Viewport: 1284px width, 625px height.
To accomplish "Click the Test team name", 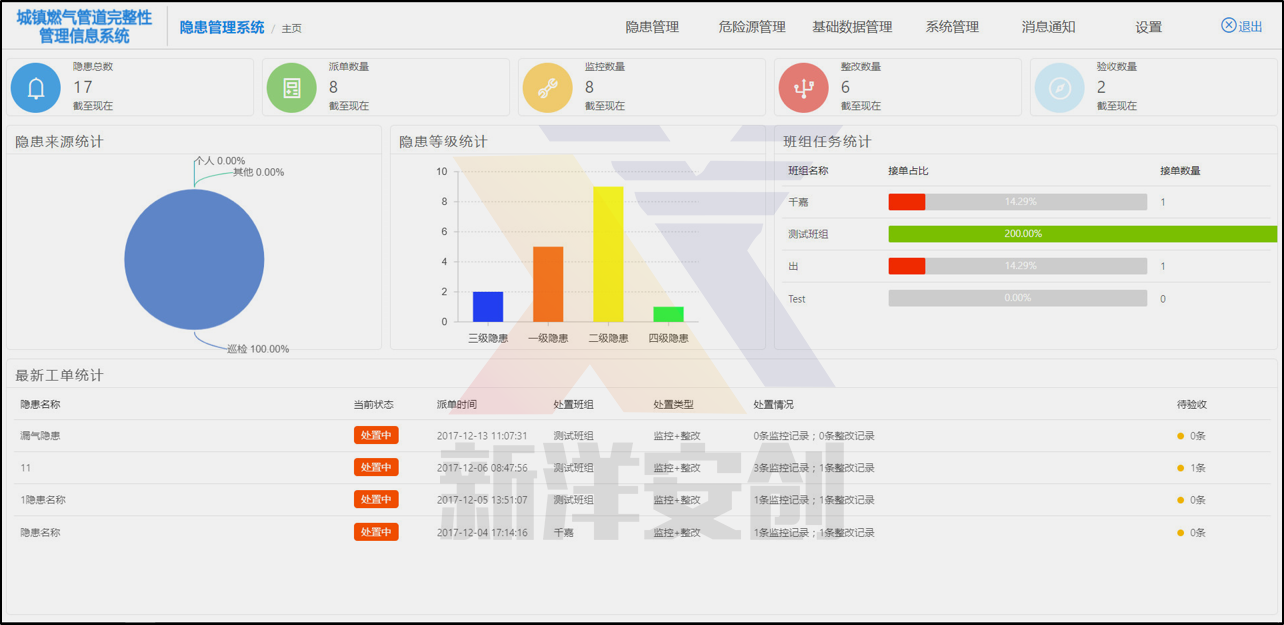I will click(x=797, y=299).
